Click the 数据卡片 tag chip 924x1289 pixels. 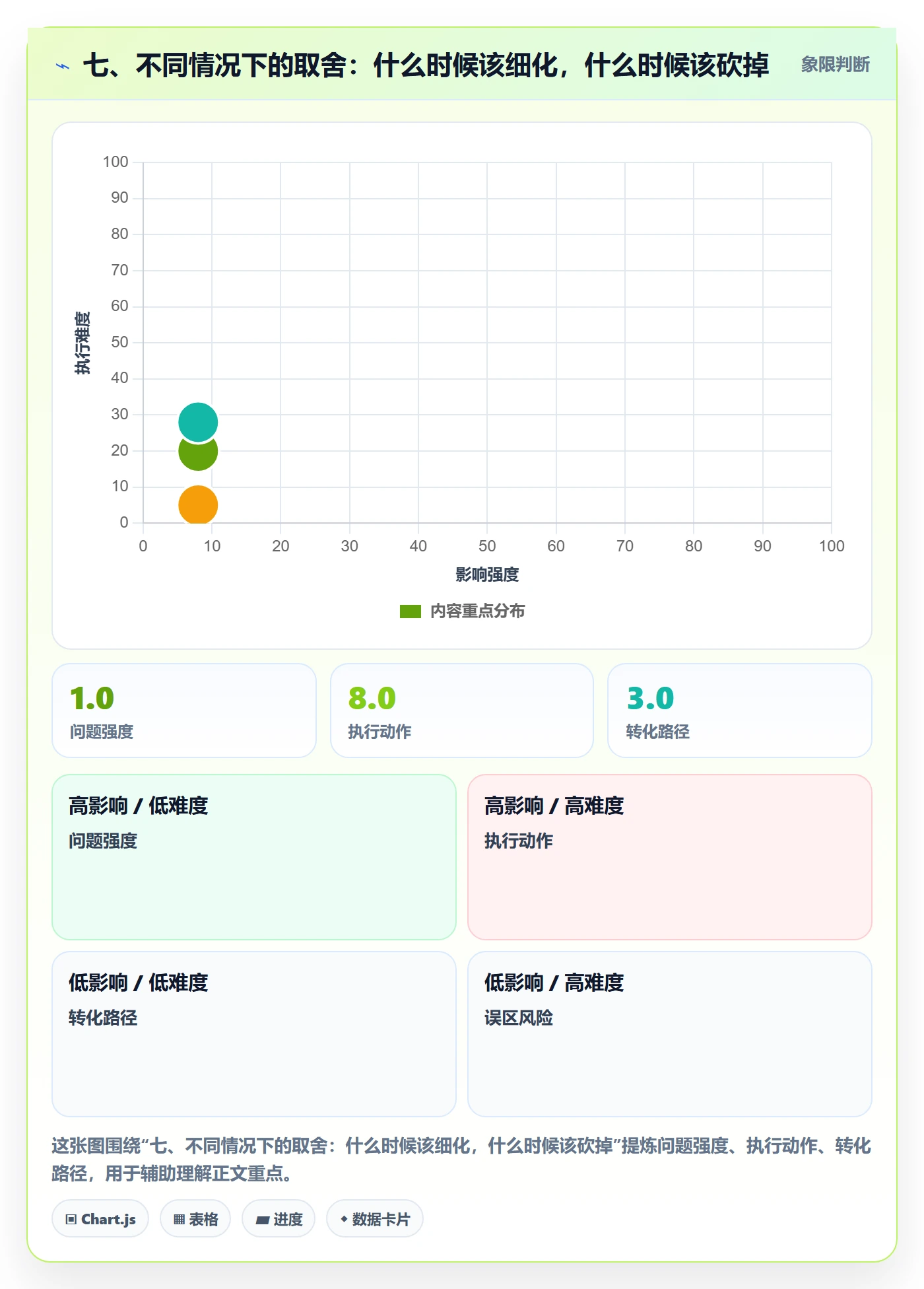click(375, 1219)
